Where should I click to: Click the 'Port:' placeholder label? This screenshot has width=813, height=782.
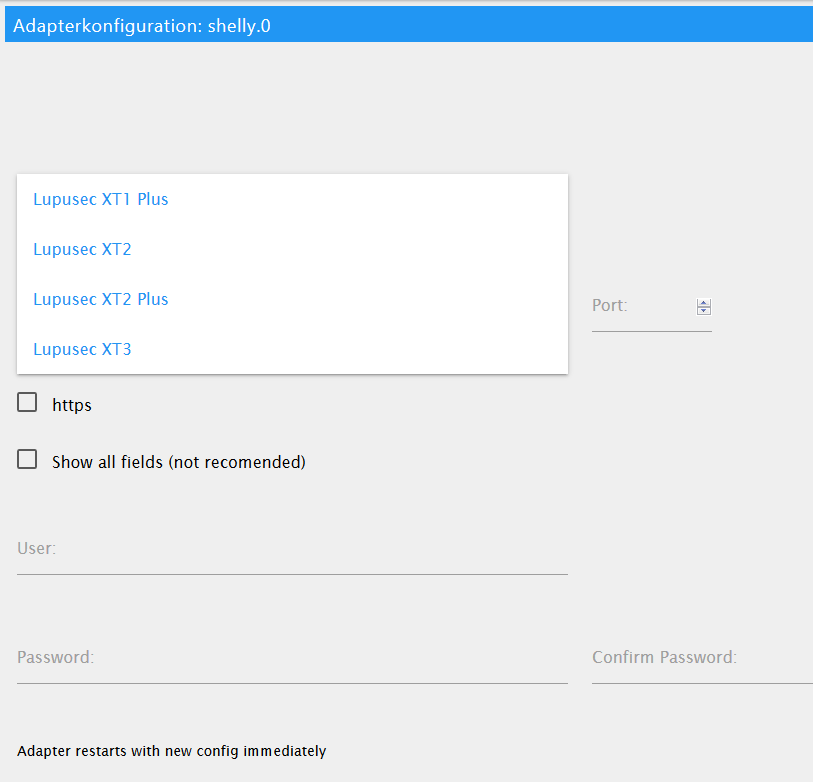tap(610, 305)
